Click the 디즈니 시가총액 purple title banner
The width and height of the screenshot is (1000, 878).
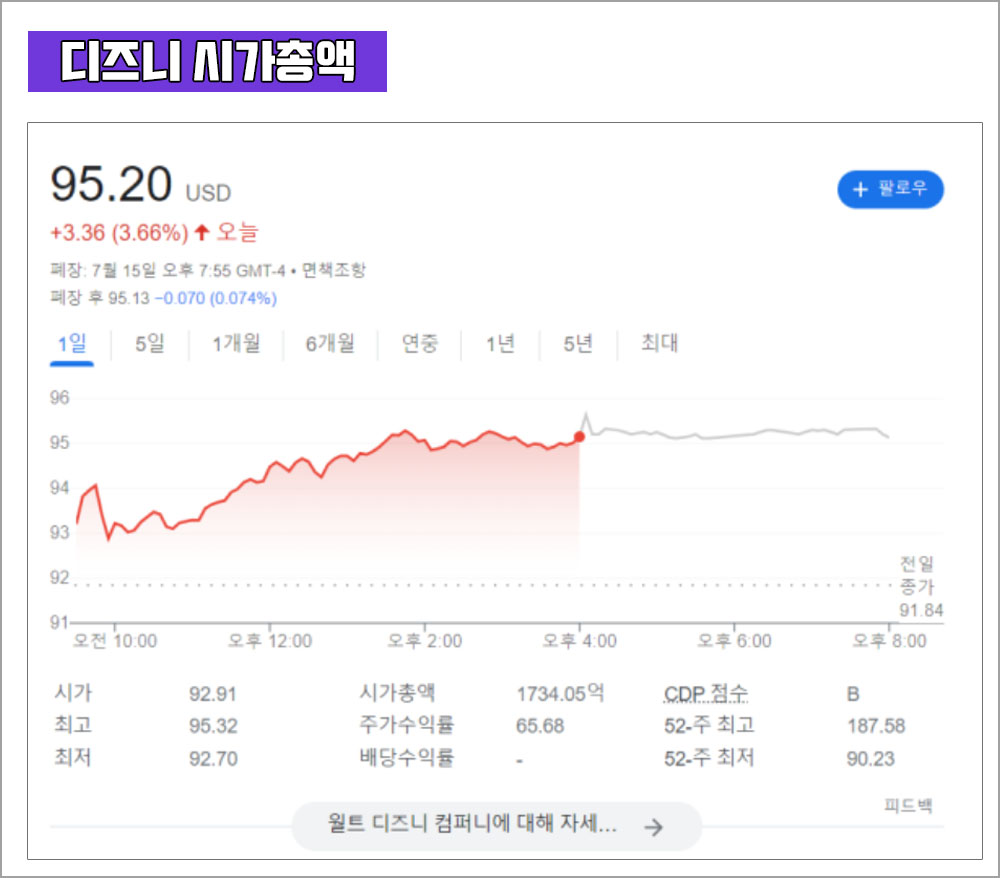pos(207,61)
